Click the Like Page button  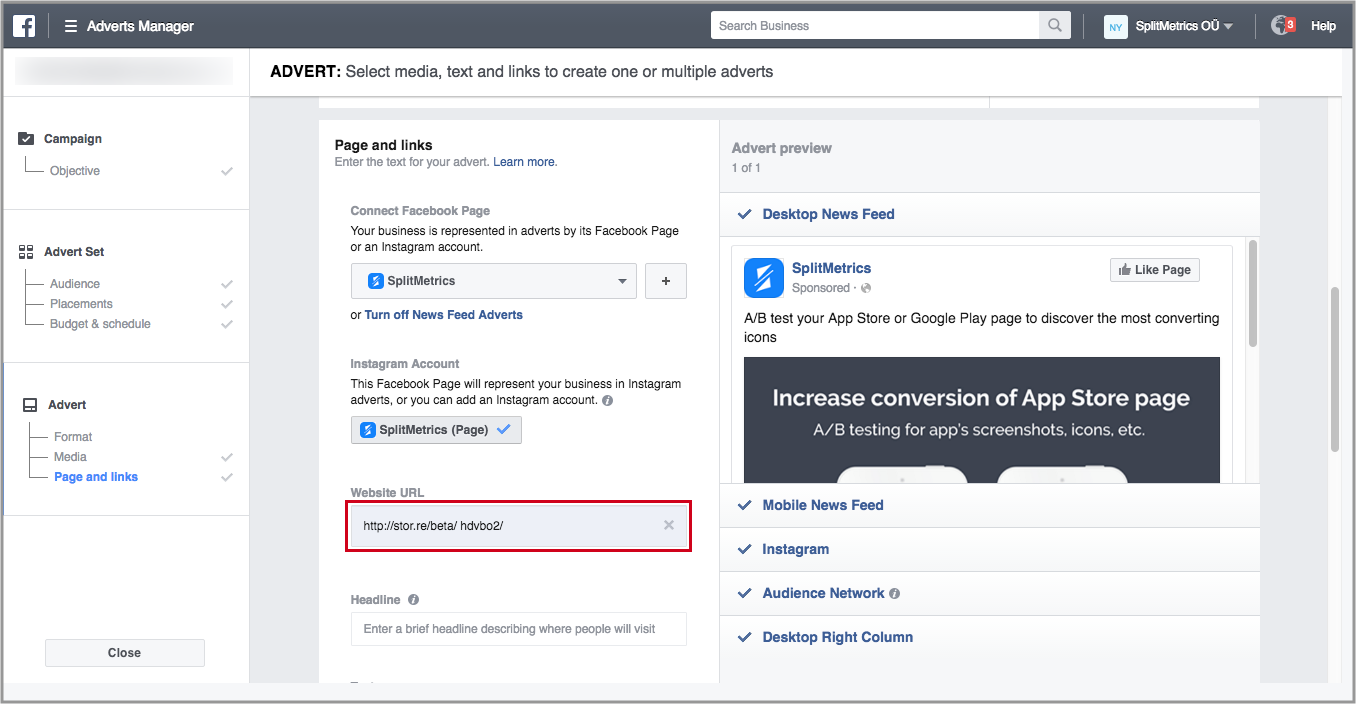tap(1154, 270)
